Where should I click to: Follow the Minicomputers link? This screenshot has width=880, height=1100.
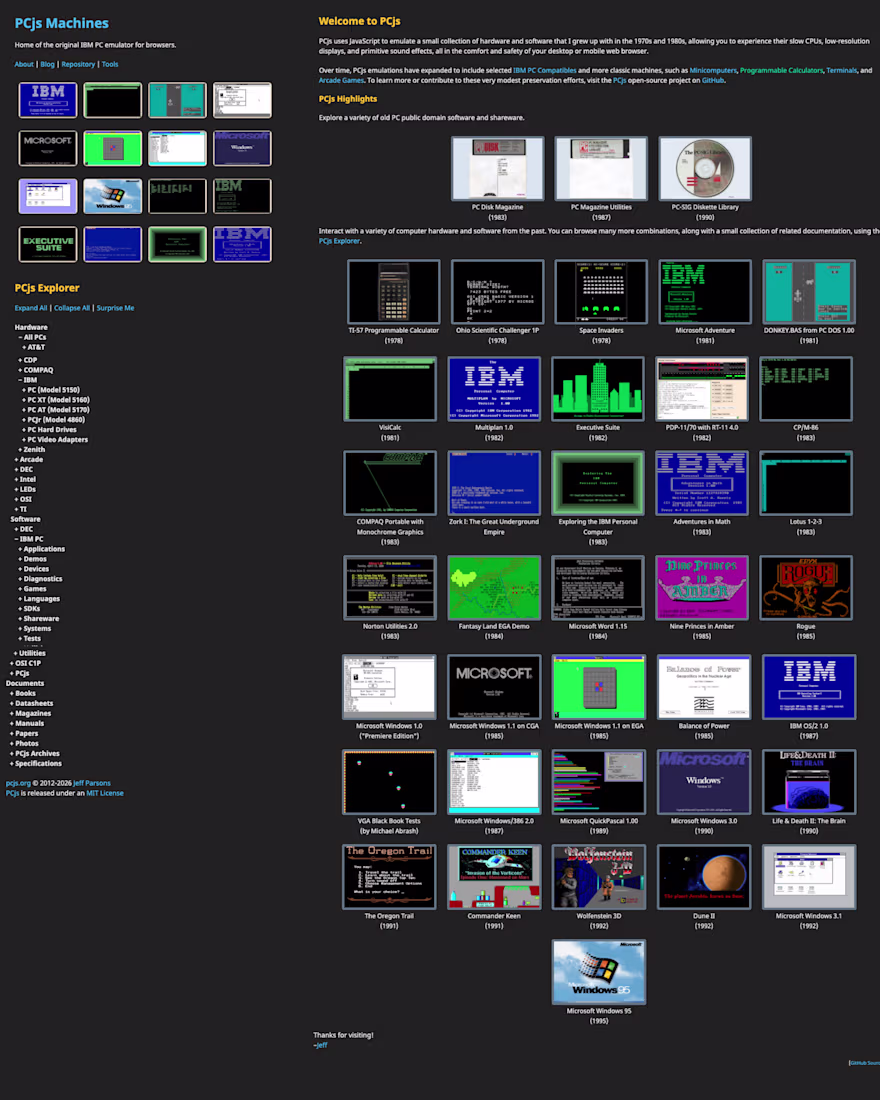[x=713, y=70]
